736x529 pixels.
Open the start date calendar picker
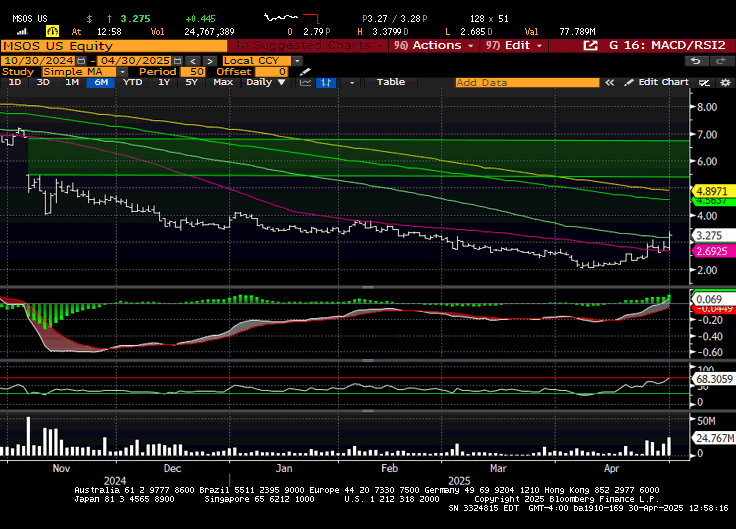point(81,61)
